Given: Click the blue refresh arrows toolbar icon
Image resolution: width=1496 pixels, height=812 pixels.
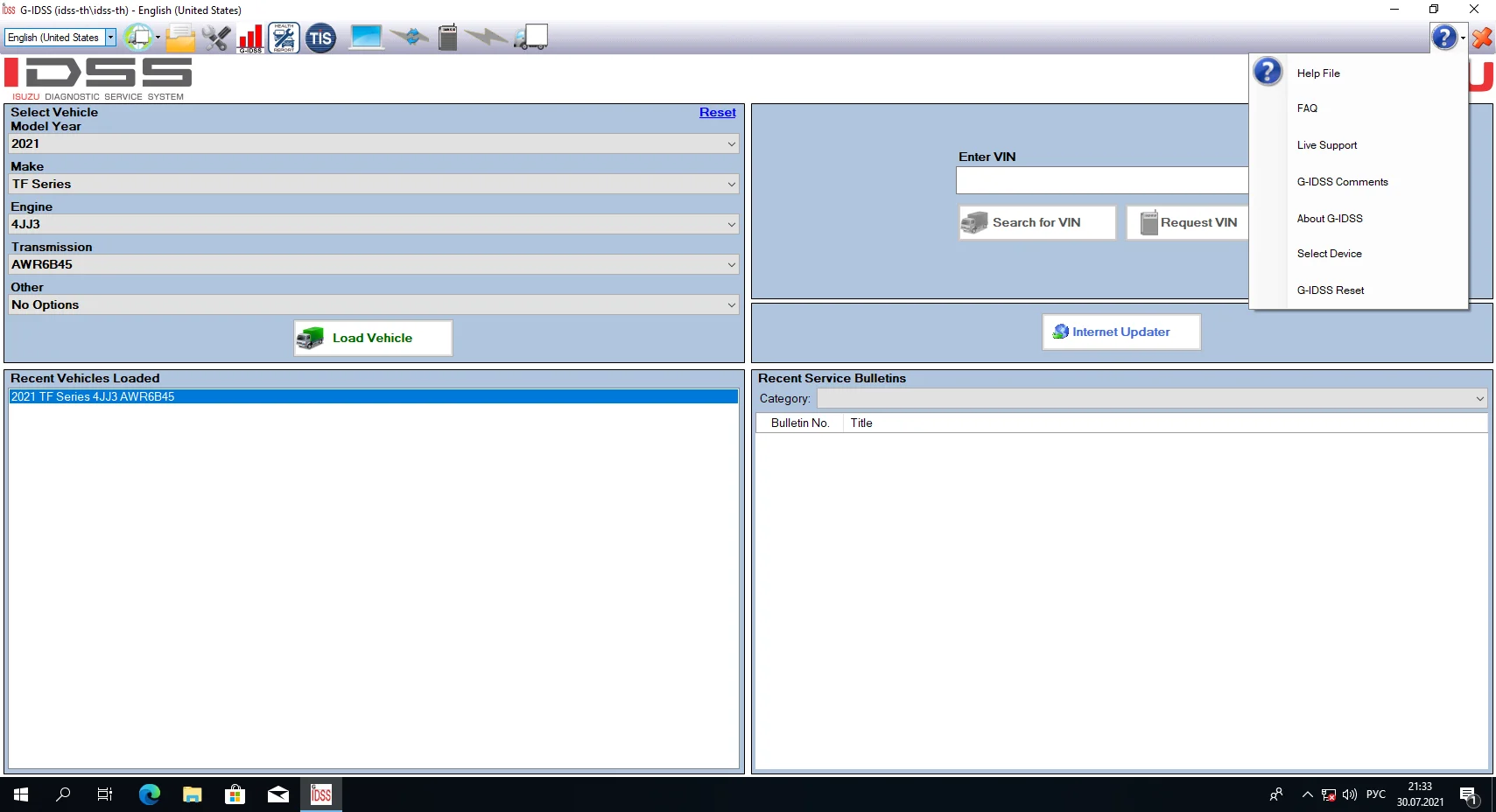Looking at the screenshot, I should coord(409,38).
